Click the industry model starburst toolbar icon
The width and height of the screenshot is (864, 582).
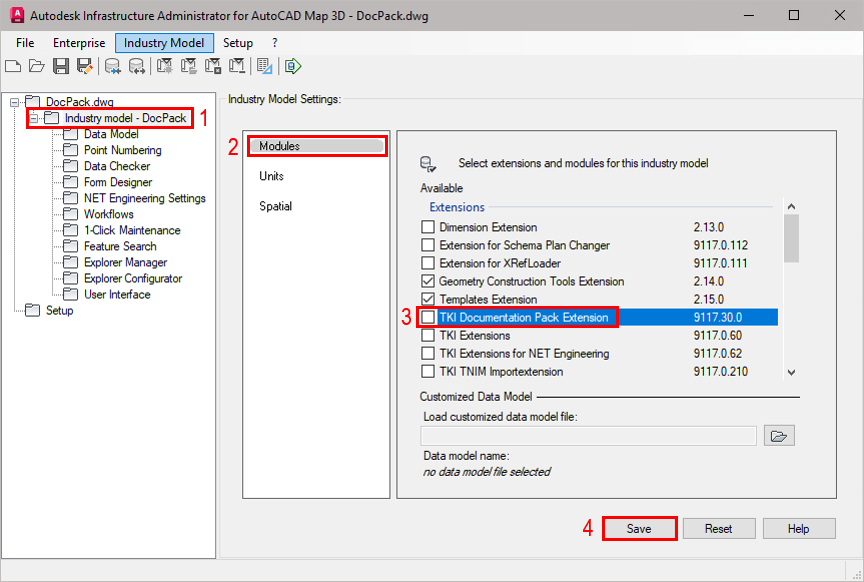[x=164, y=67]
